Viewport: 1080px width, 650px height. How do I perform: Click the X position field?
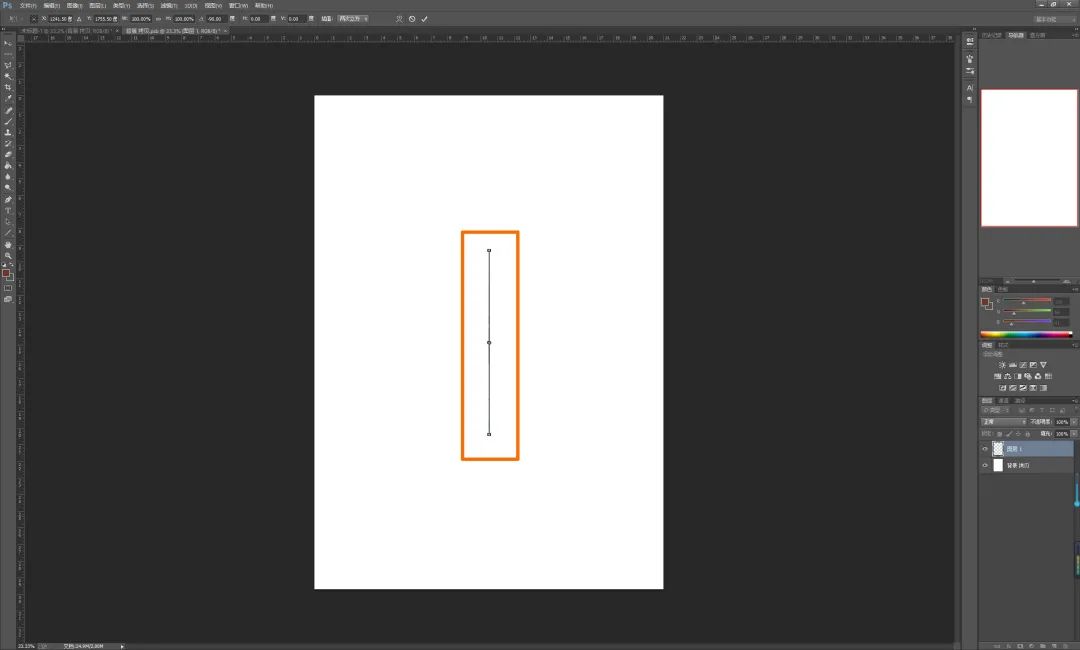click(61, 19)
